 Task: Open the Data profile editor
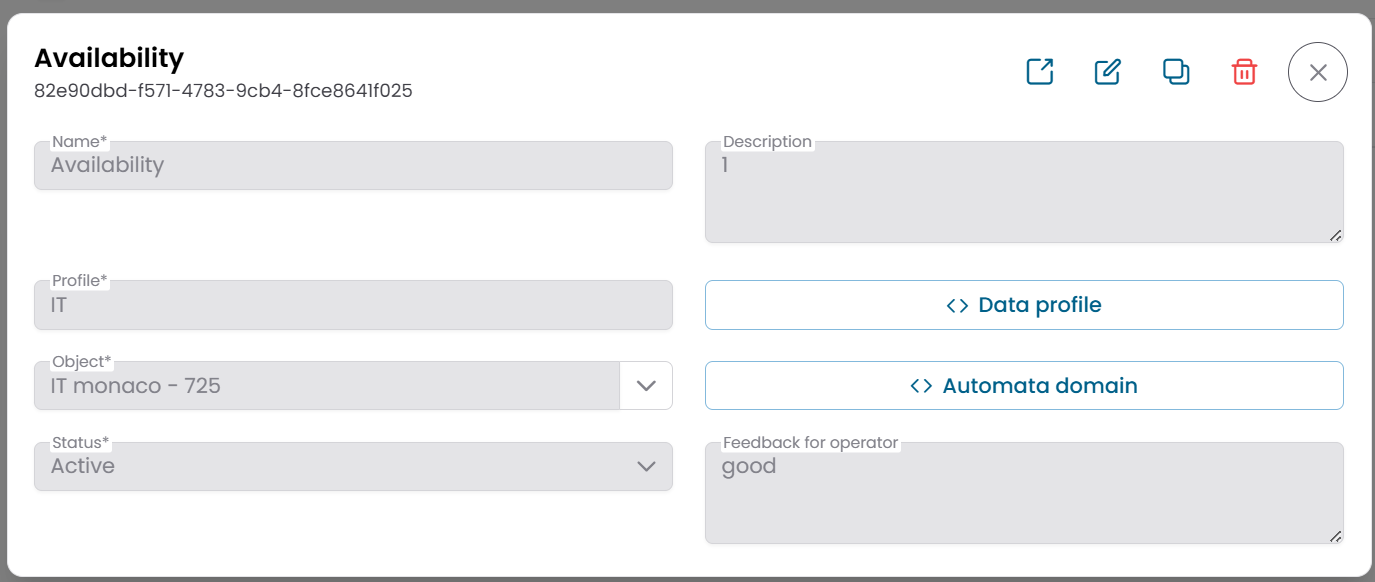tap(1024, 304)
